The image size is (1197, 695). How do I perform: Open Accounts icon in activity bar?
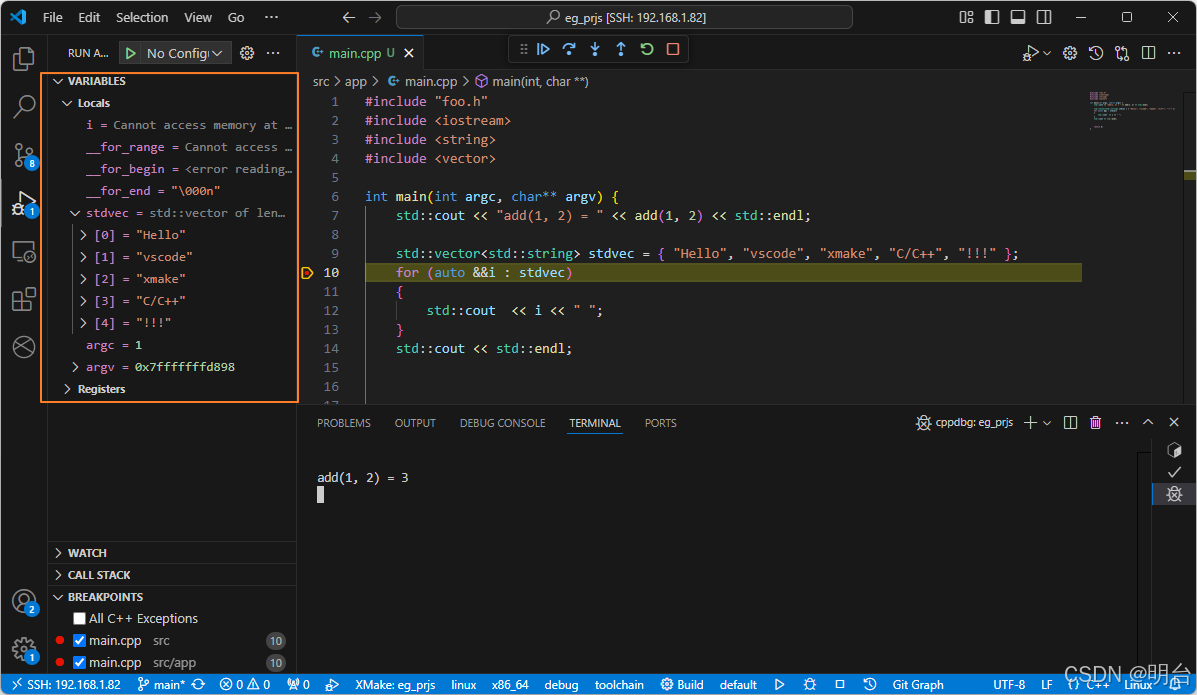pos(24,602)
